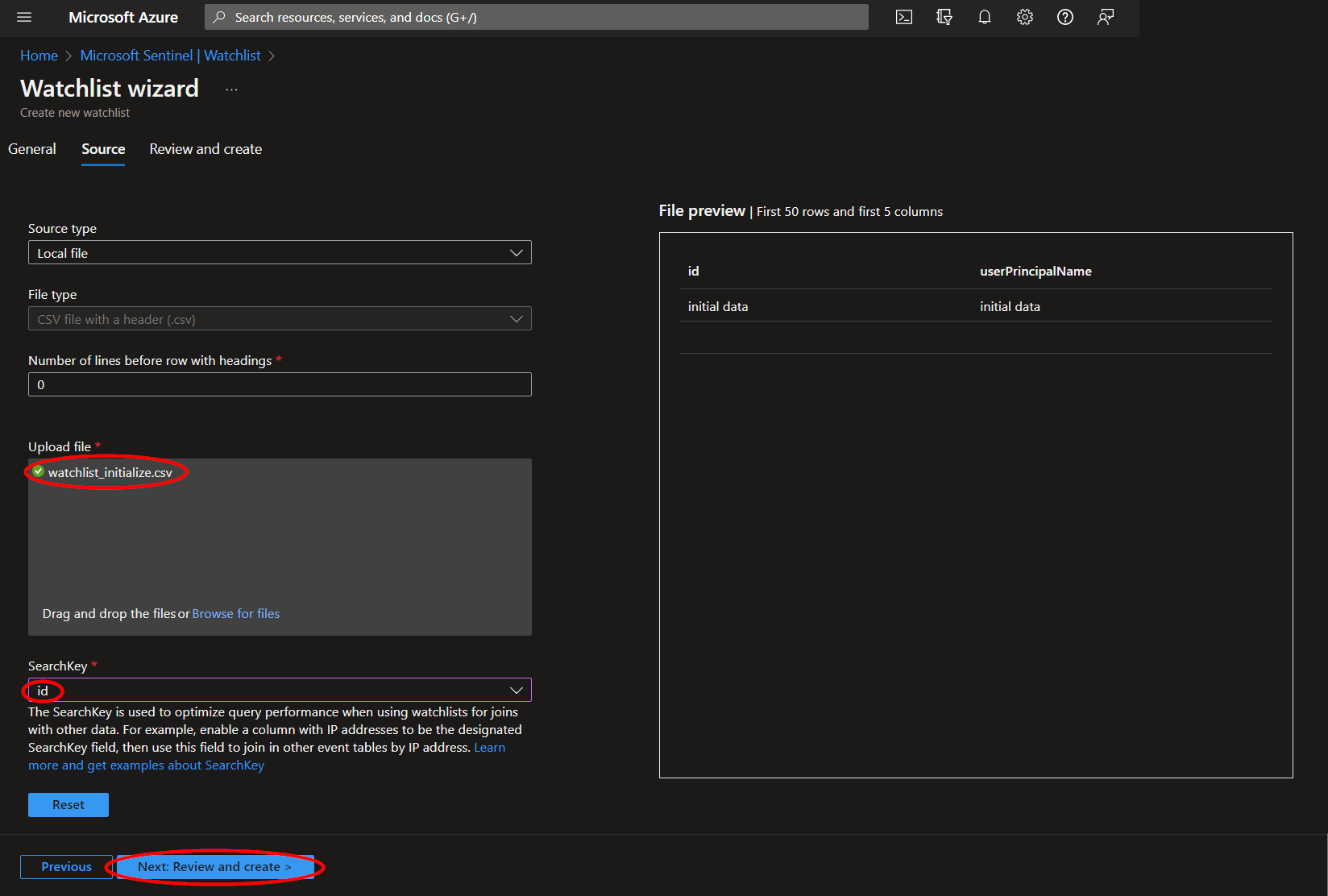This screenshot has width=1328, height=896.
Task: Click the Number of lines before headings field
Action: [280, 384]
